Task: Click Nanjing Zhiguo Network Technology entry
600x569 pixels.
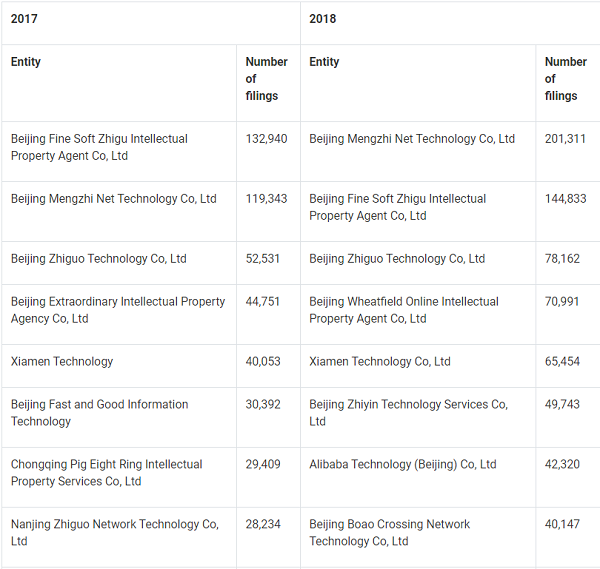Action: (114, 533)
